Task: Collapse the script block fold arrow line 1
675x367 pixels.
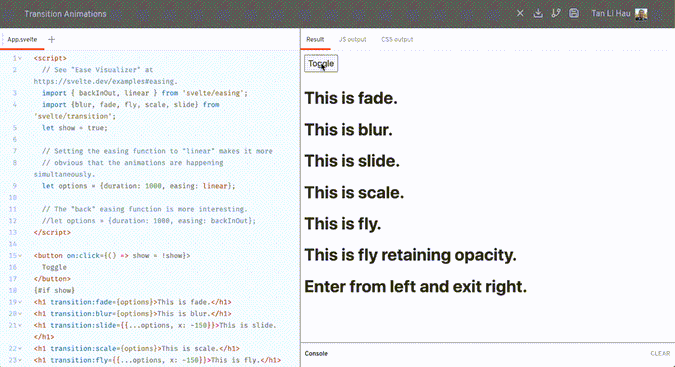Action: pyautogui.click(x=20, y=58)
